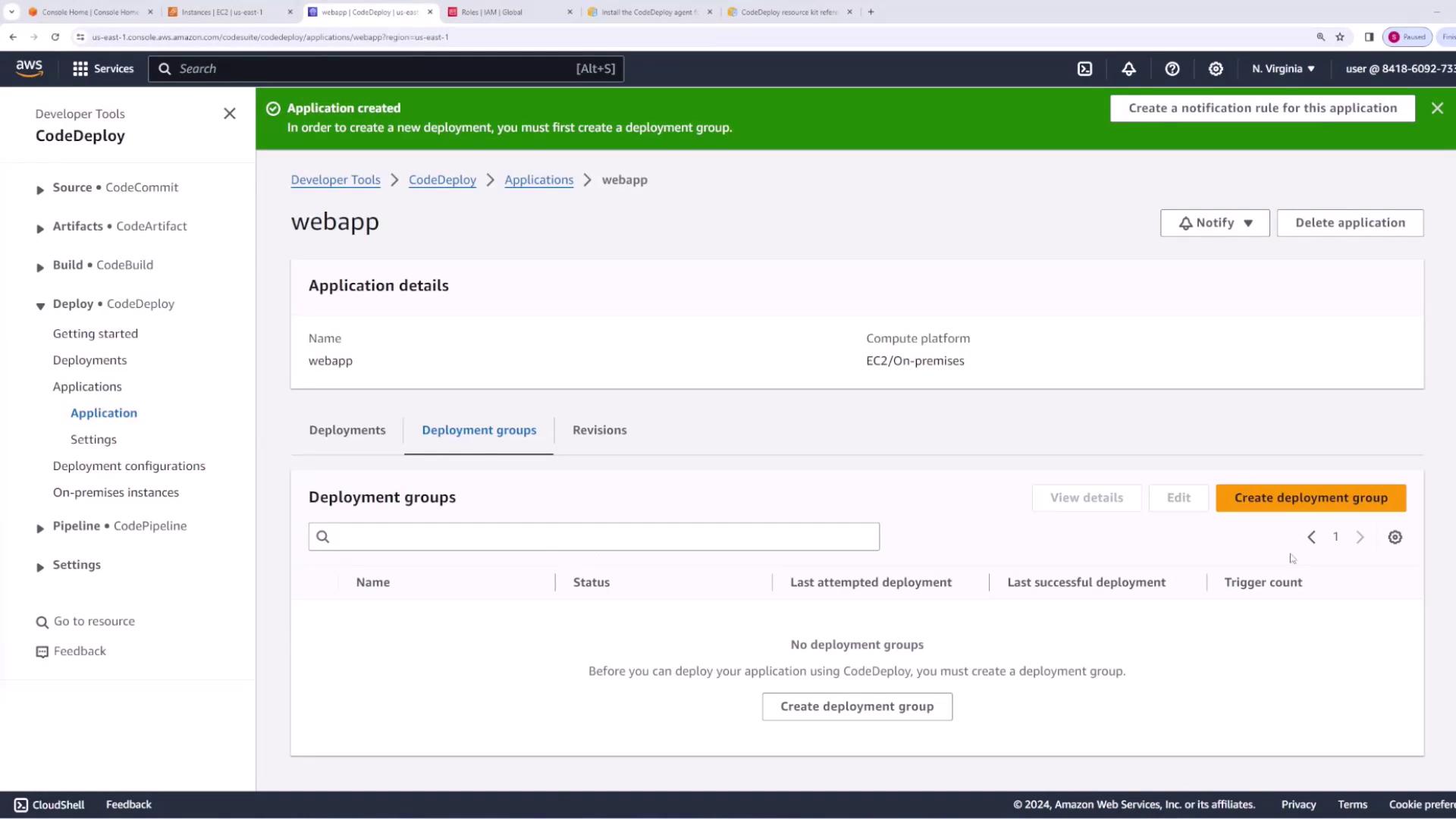Switch to the Deployments tab

click(347, 430)
